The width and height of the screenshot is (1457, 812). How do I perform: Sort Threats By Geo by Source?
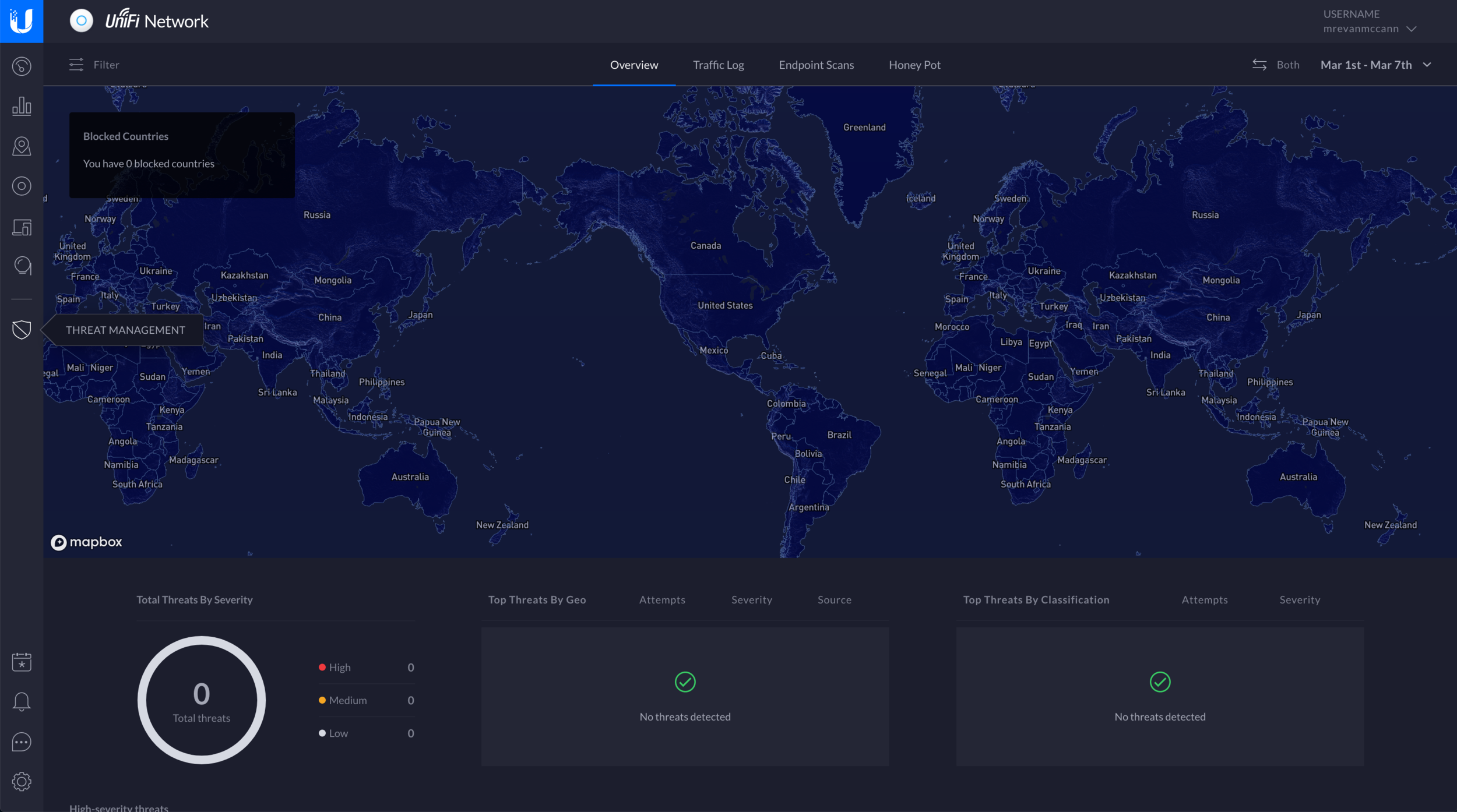tap(834, 600)
